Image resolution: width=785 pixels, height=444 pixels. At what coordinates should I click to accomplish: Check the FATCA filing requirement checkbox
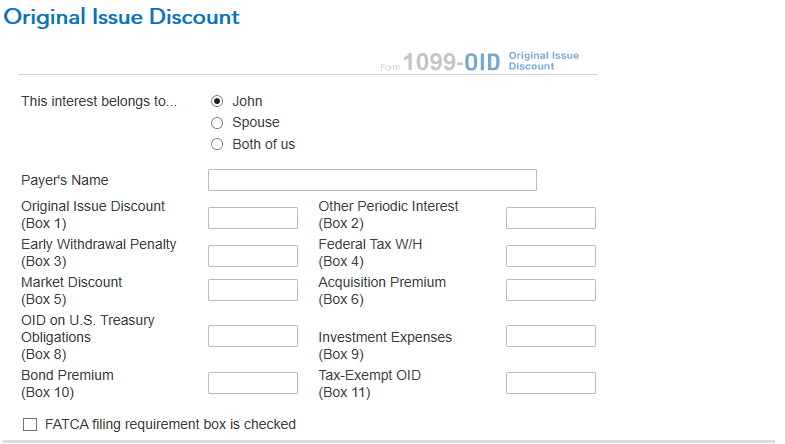tap(30, 425)
